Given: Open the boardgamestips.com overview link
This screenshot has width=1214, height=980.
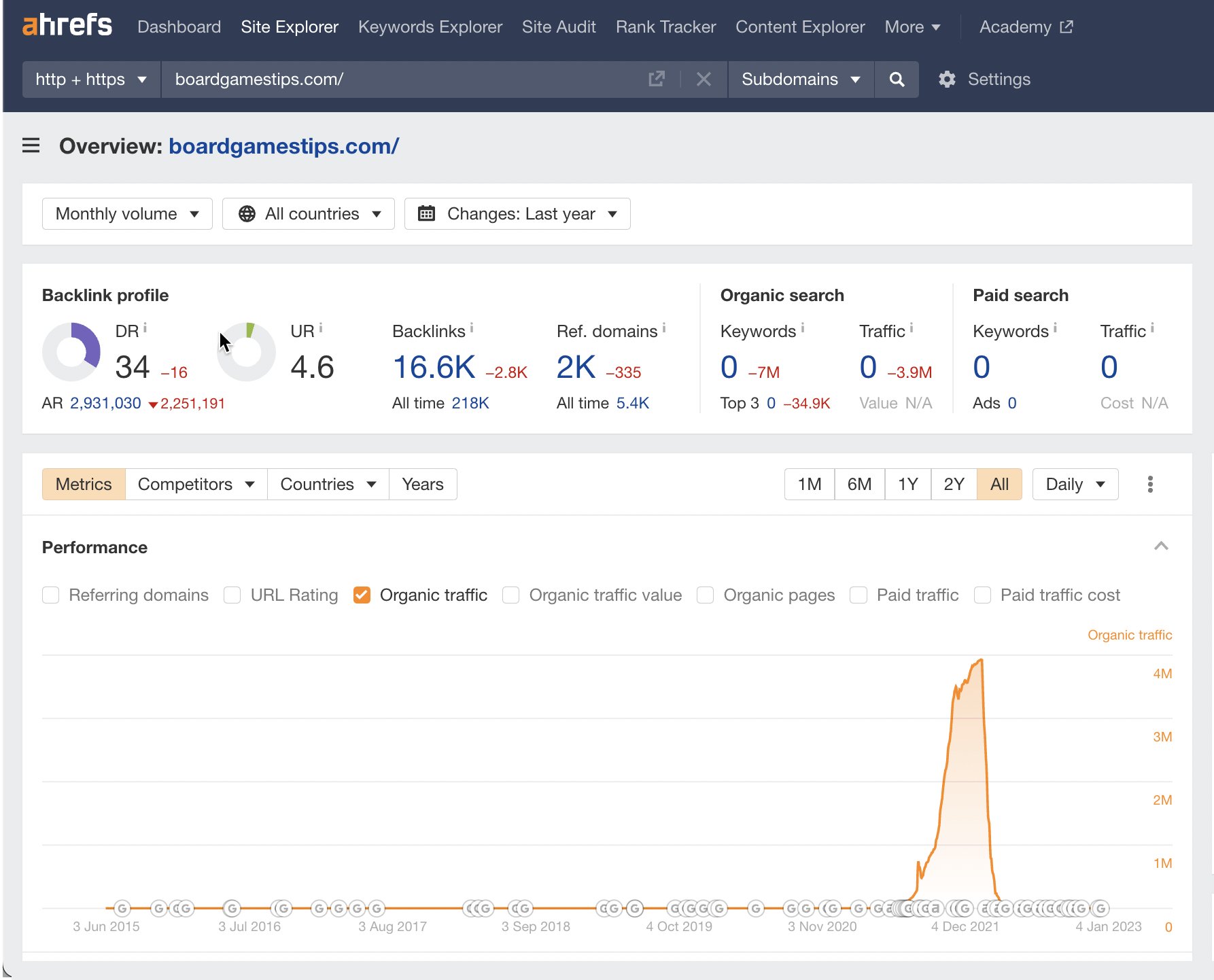Looking at the screenshot, I should (x=284, y=146).
